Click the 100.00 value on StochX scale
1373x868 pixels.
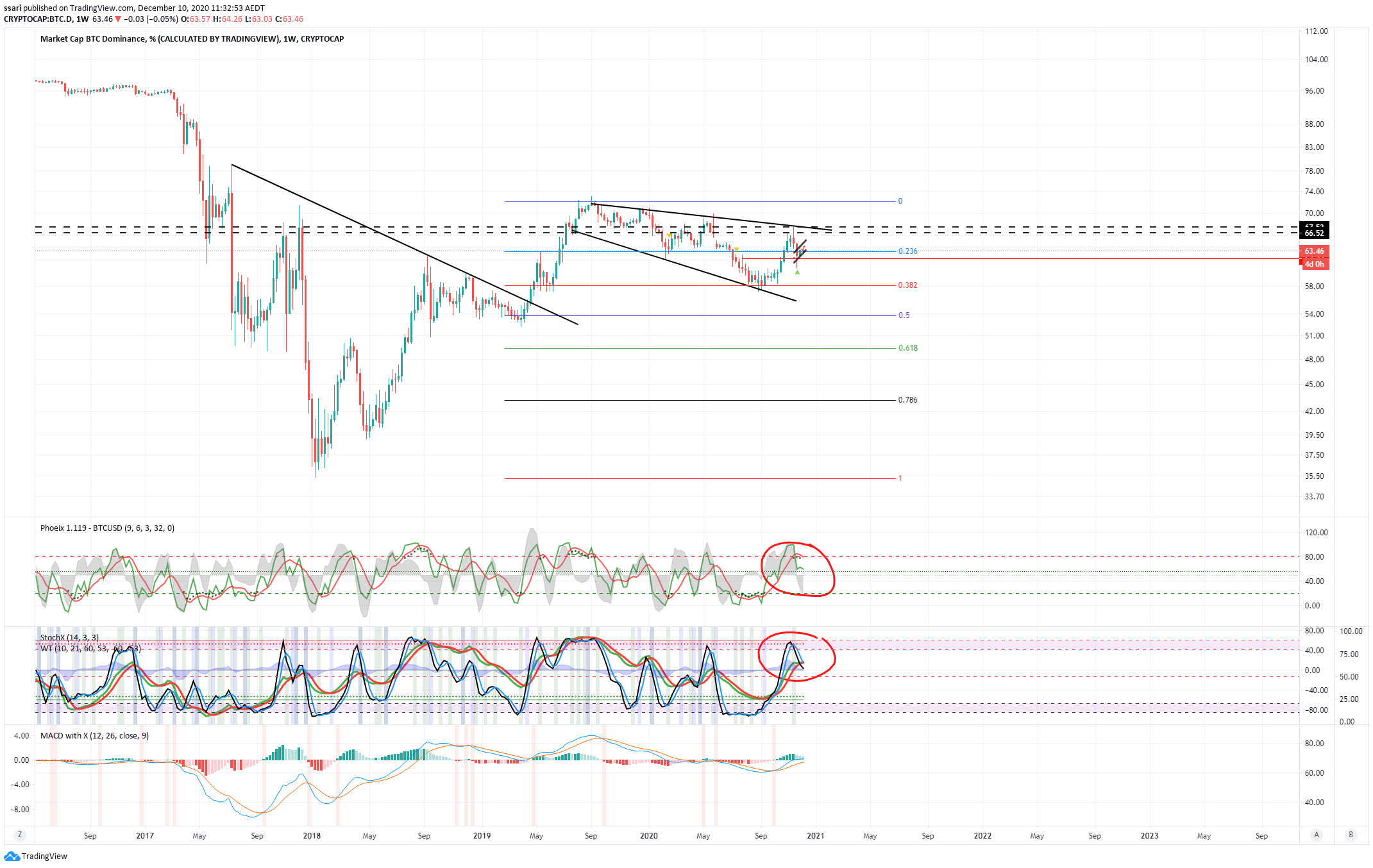pyautogui.click(x=1351, y=631)
